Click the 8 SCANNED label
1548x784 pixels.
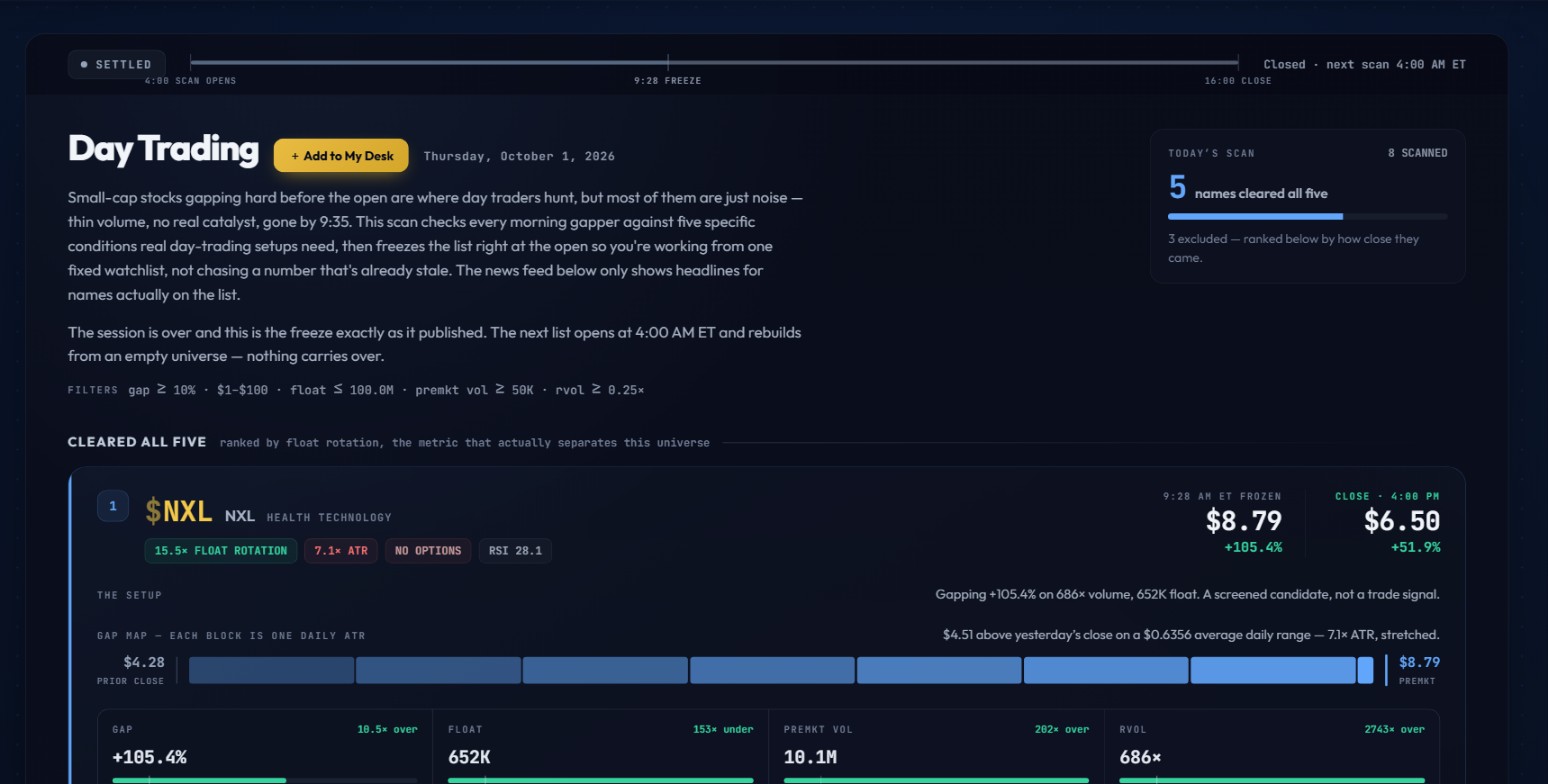coord(1417,153)
